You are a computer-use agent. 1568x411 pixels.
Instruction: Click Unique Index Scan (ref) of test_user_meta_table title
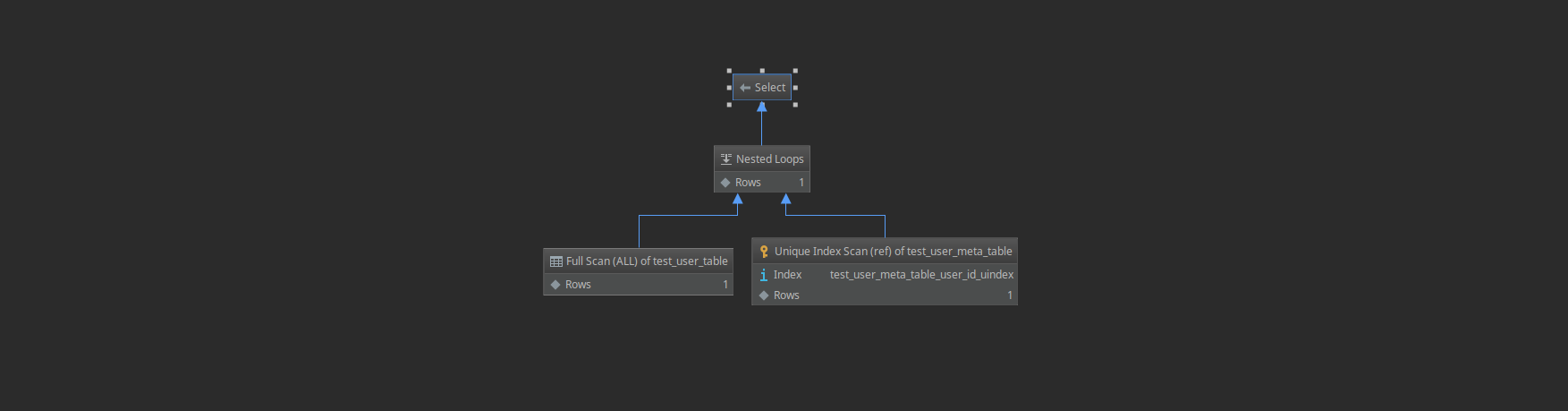(x=893, y=252)
